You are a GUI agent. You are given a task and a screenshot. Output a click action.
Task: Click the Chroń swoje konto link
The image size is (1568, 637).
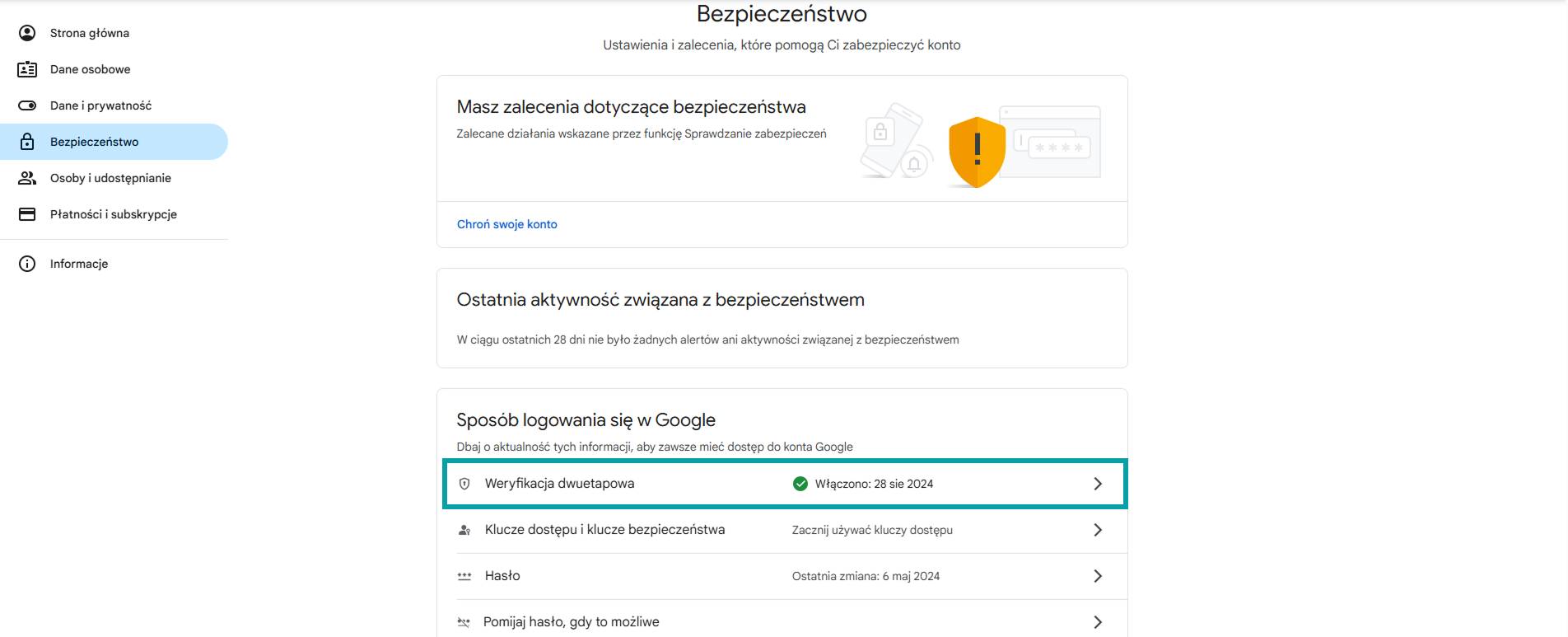507,224
